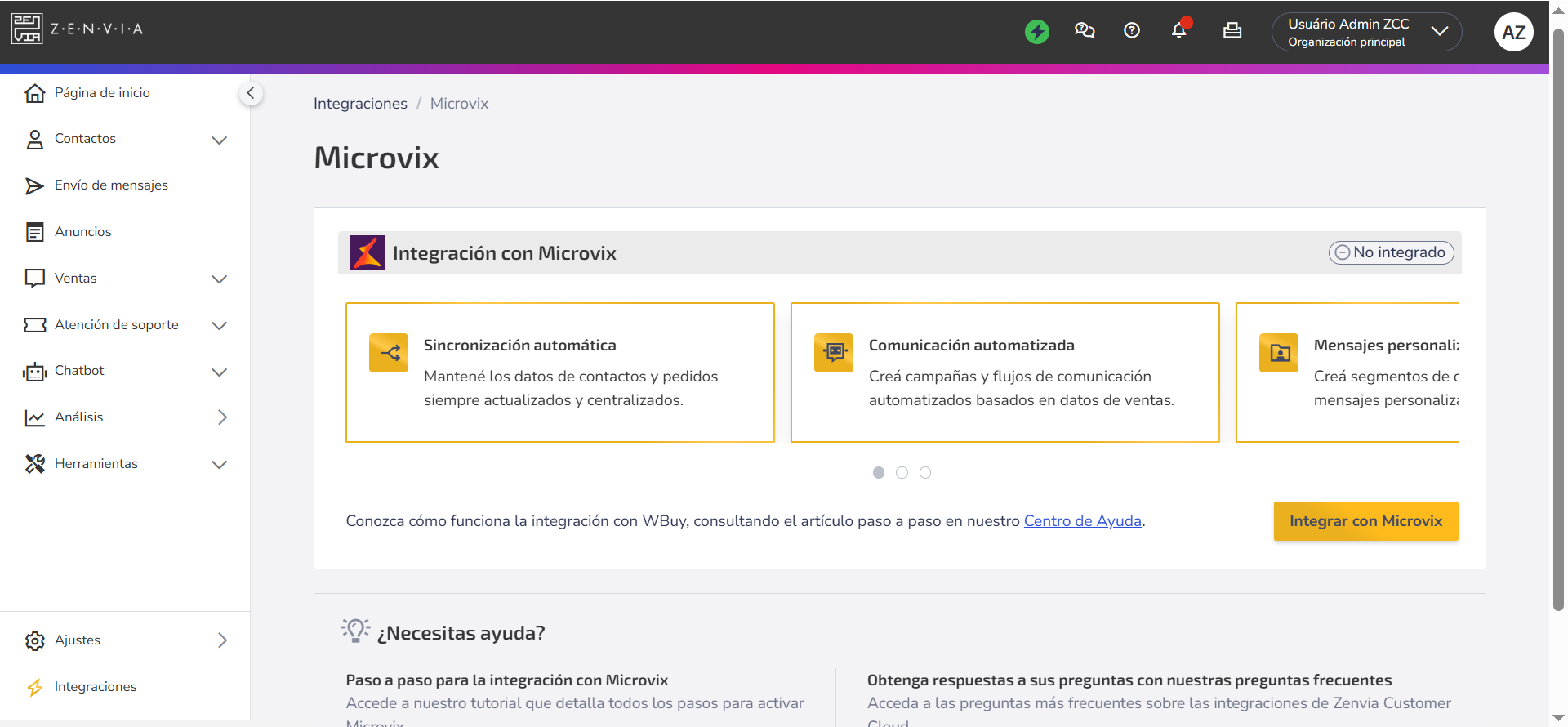Click the Atención de soporte ticket icon
The width and height of the screenshot is (1568, 727).
tap(34, 325)
